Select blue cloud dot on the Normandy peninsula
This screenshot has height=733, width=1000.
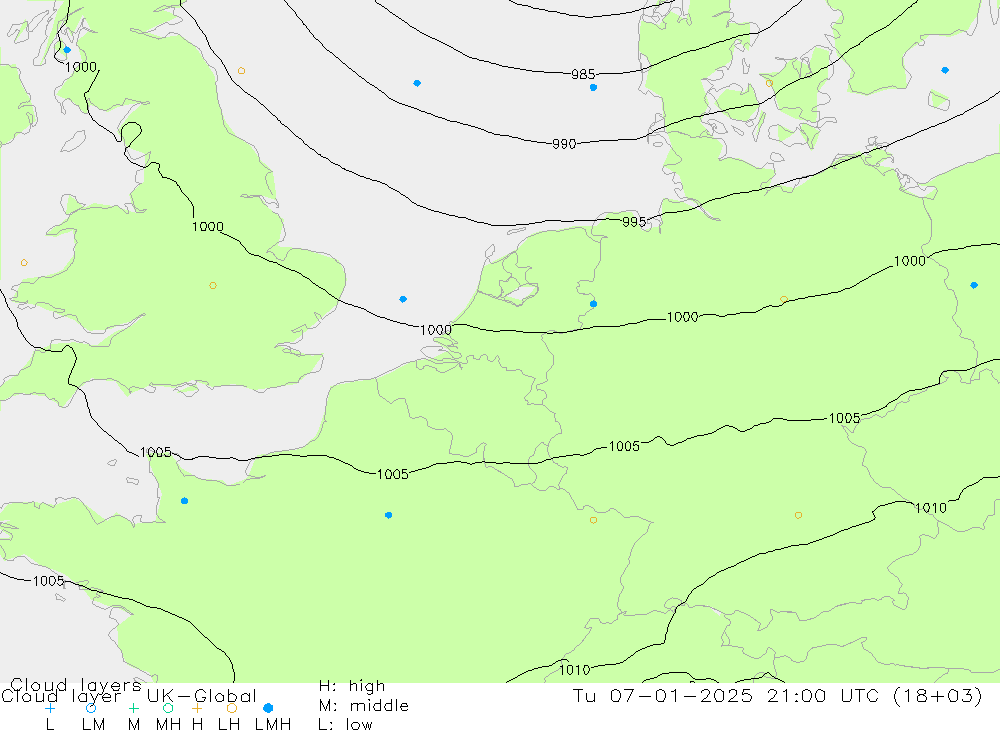[x=184, y=501]
